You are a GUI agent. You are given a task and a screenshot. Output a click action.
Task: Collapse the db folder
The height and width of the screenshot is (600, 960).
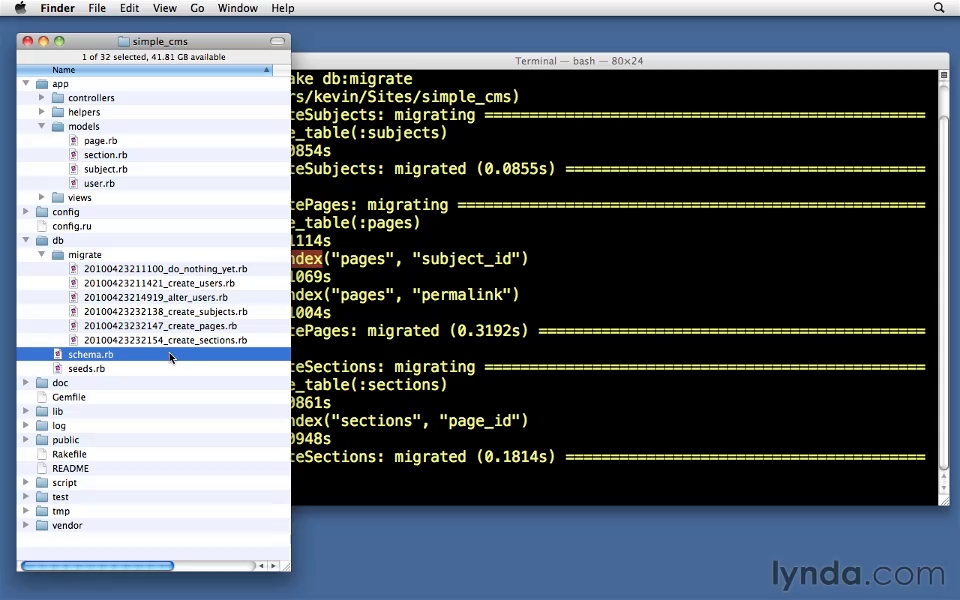[26, 240]
